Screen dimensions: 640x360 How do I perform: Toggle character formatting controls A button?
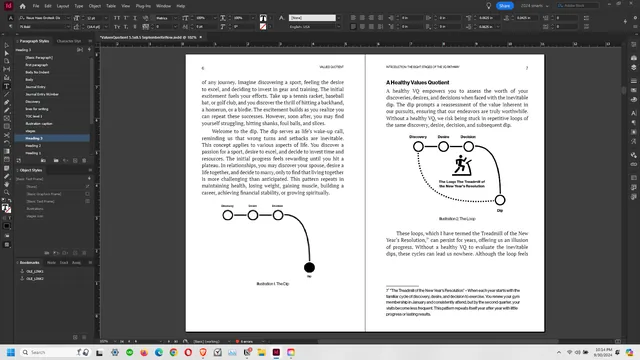pos(11,18)
